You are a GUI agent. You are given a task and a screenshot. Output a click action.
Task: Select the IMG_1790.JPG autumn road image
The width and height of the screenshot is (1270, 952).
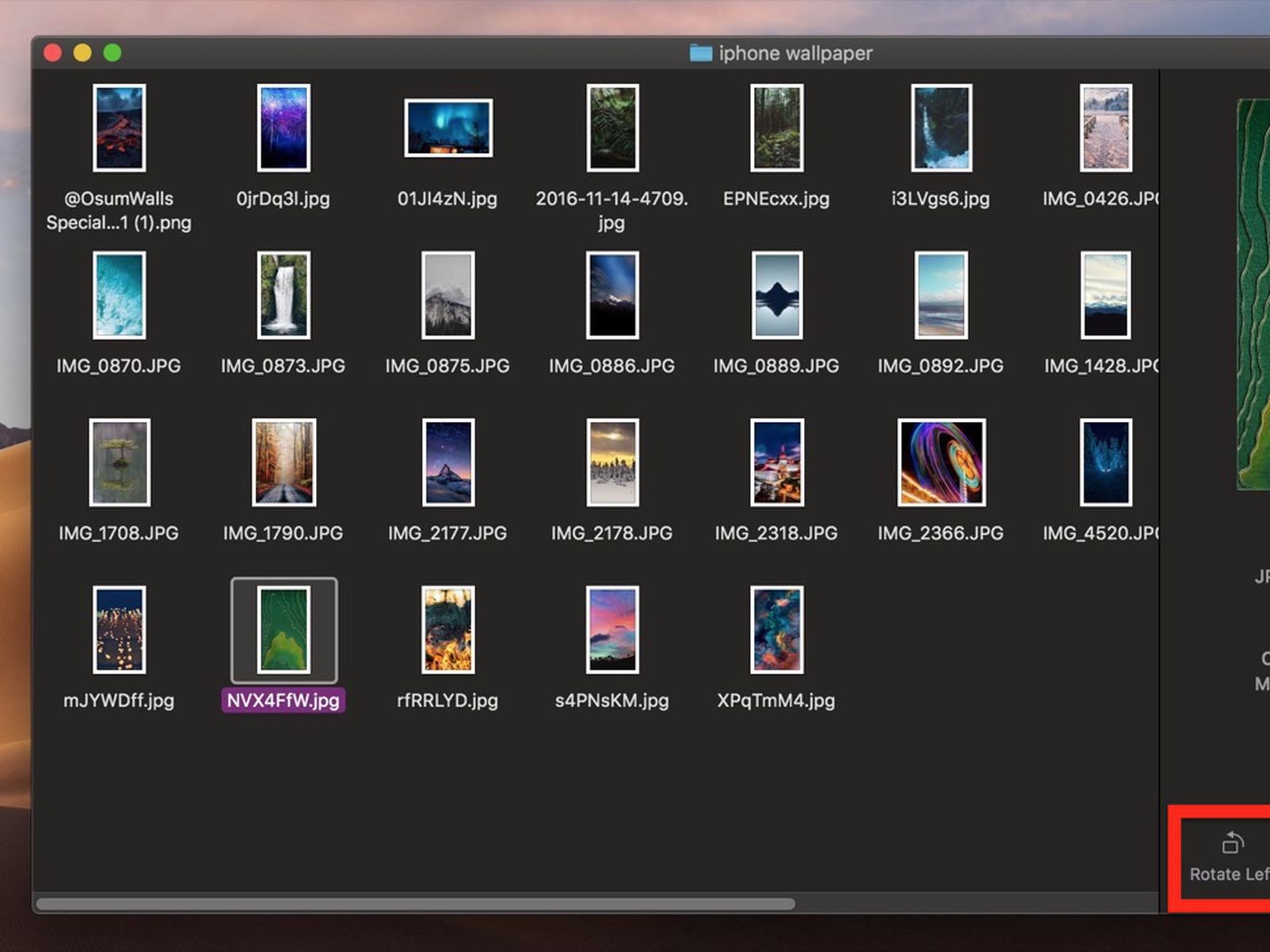point(283,463)
